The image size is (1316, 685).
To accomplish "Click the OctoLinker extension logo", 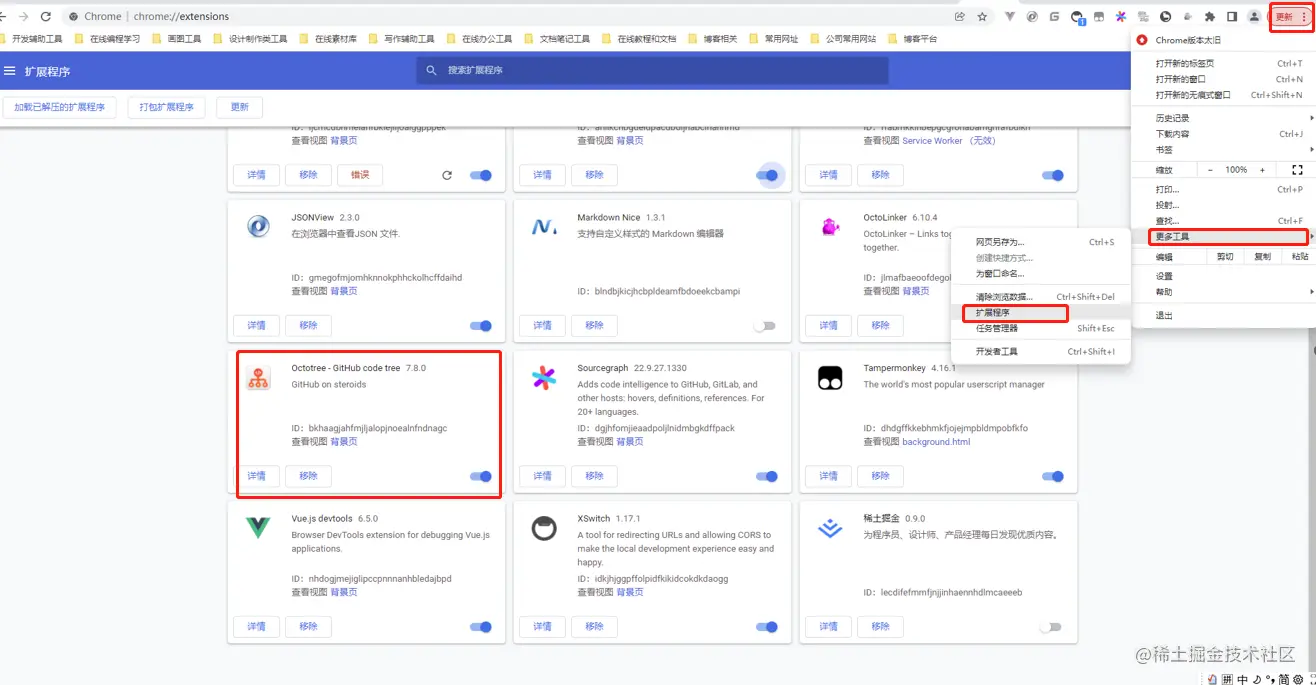I will pyautogui.click(x=830, y=227).
